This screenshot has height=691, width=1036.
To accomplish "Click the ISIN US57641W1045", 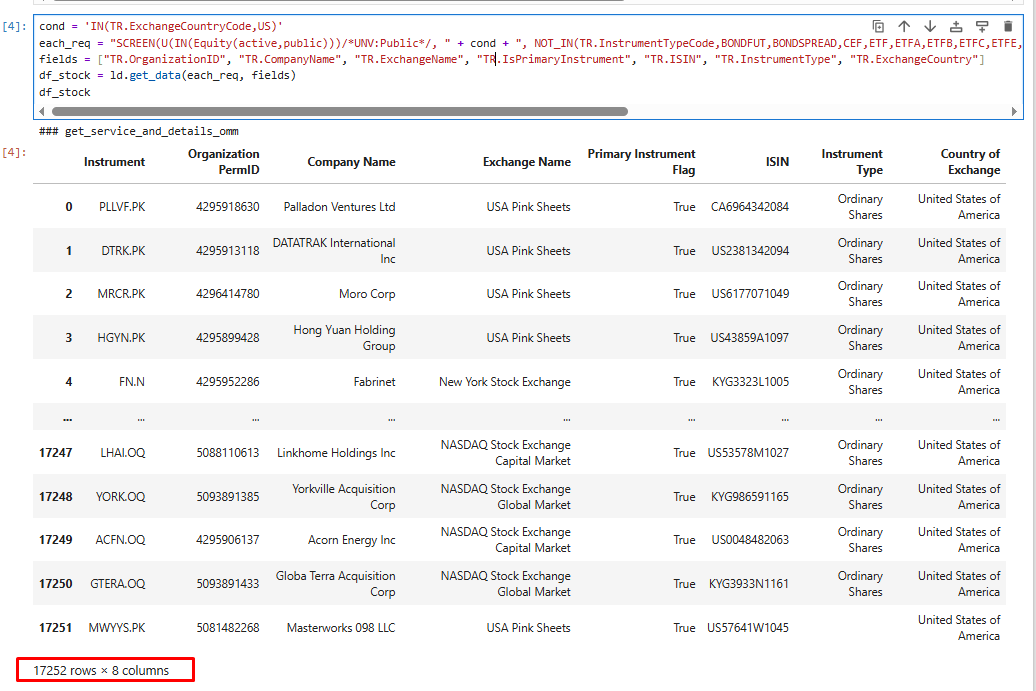I will click(747, 628).
